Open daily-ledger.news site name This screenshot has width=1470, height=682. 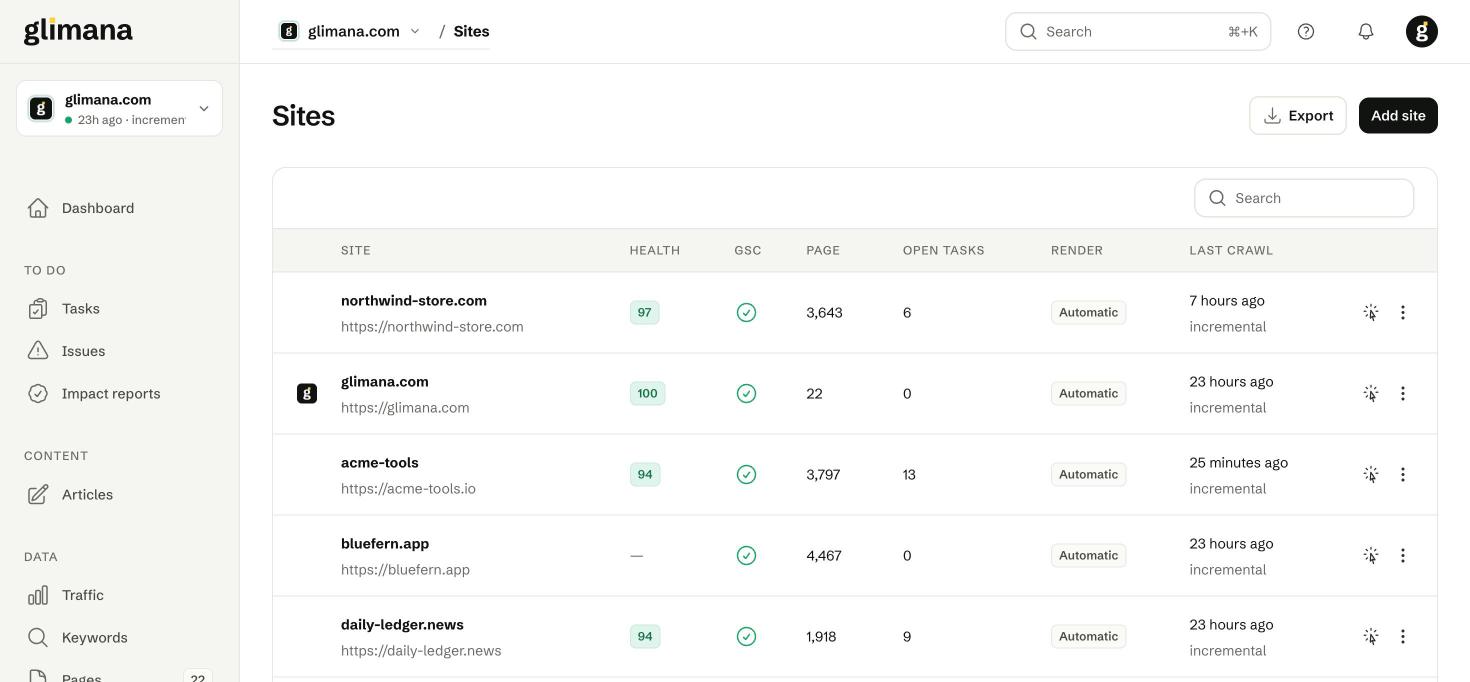click(x=402, y=625)
